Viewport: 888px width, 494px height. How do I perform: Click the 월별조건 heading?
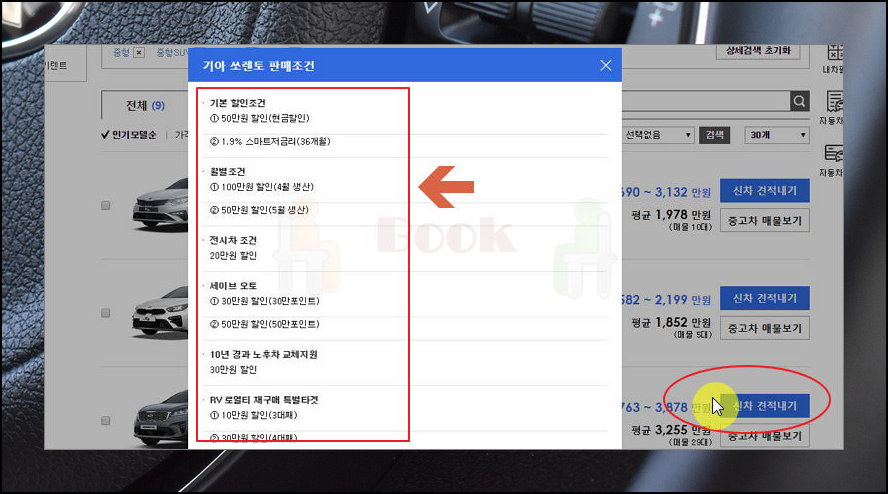(227, 171)
